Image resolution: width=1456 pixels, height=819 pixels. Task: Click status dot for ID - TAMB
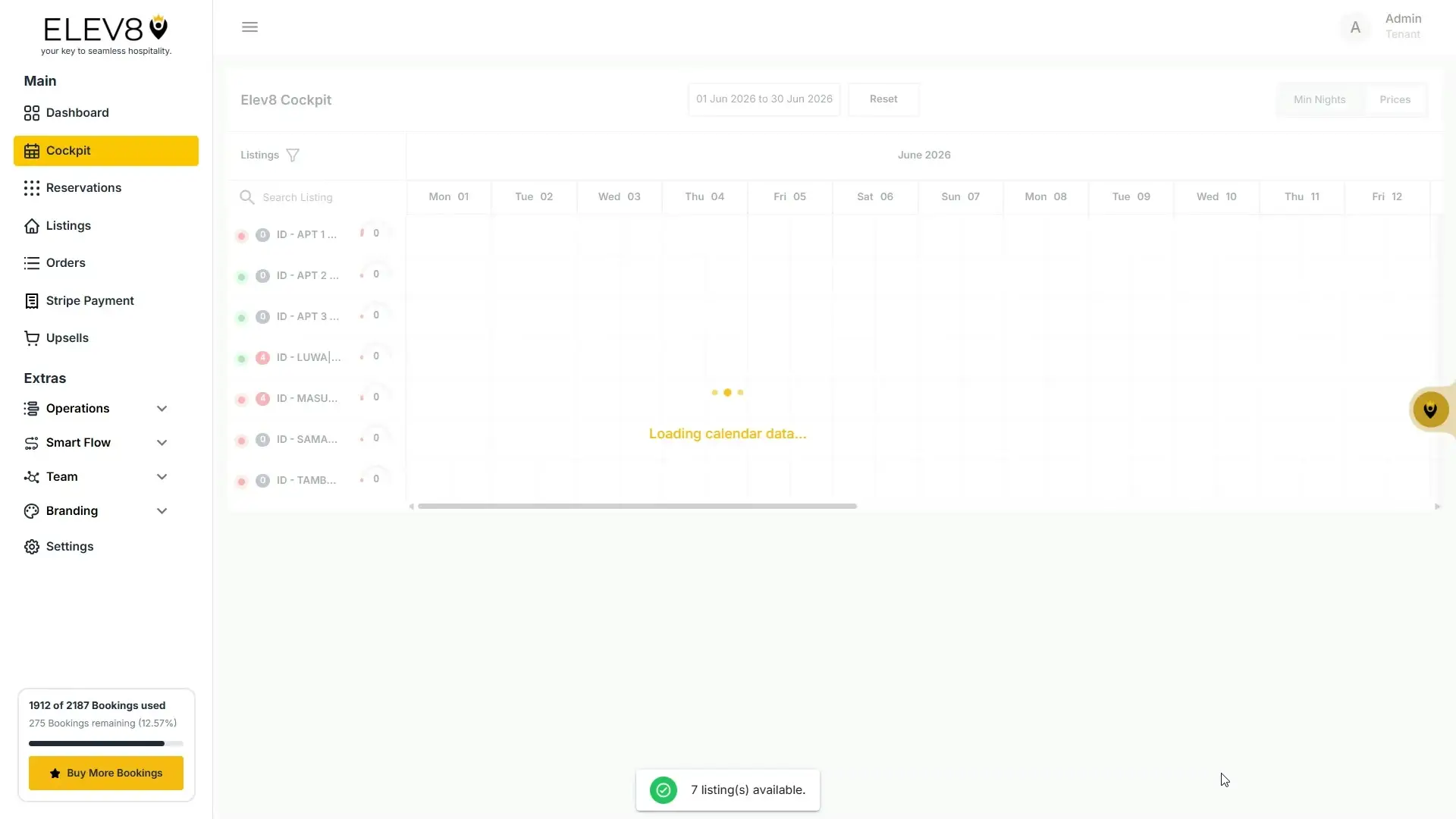click(x=241, y=482)
